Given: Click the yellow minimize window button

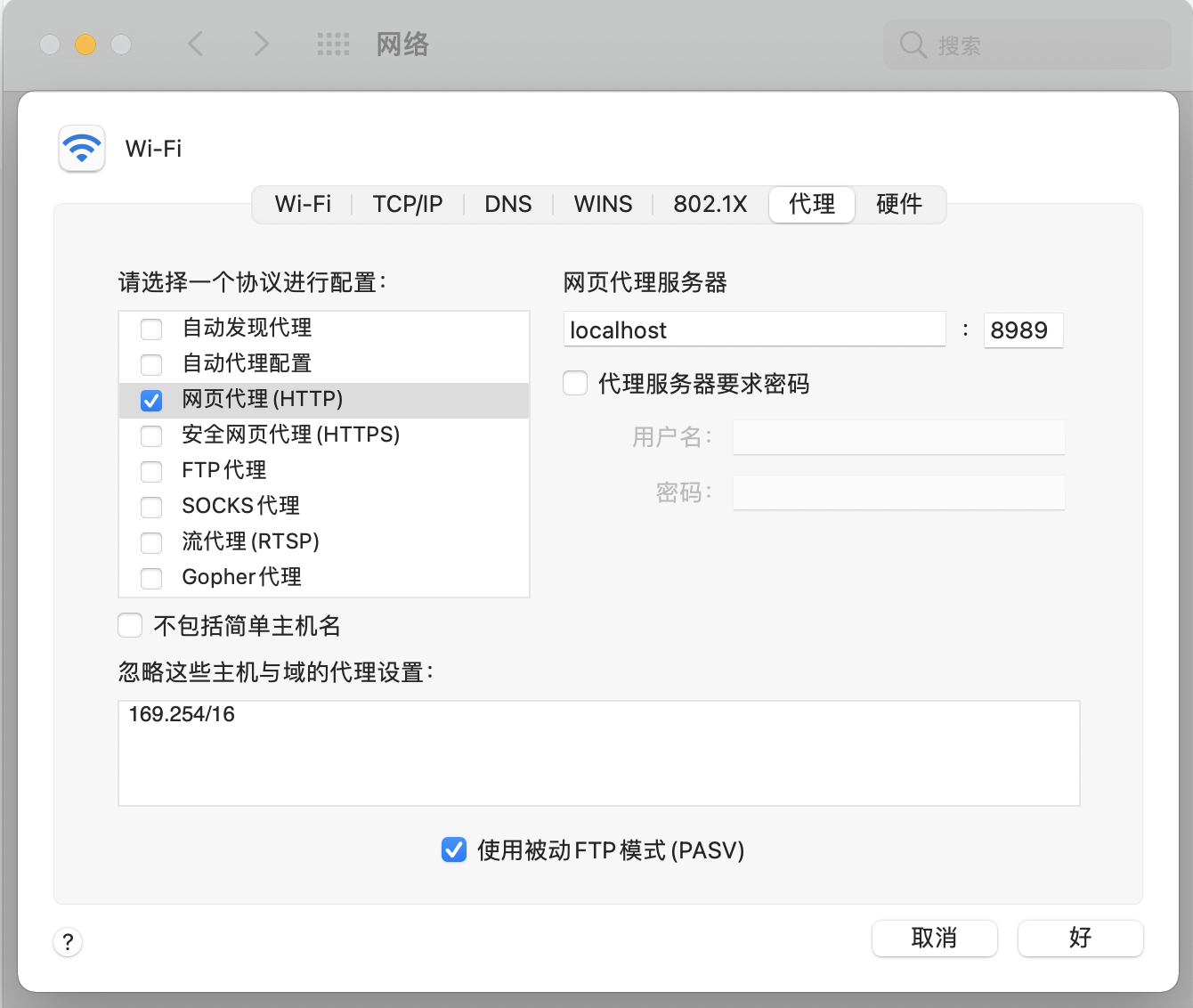Looking at the screenshot, I should pyautogui.click(x=85, y=45).
